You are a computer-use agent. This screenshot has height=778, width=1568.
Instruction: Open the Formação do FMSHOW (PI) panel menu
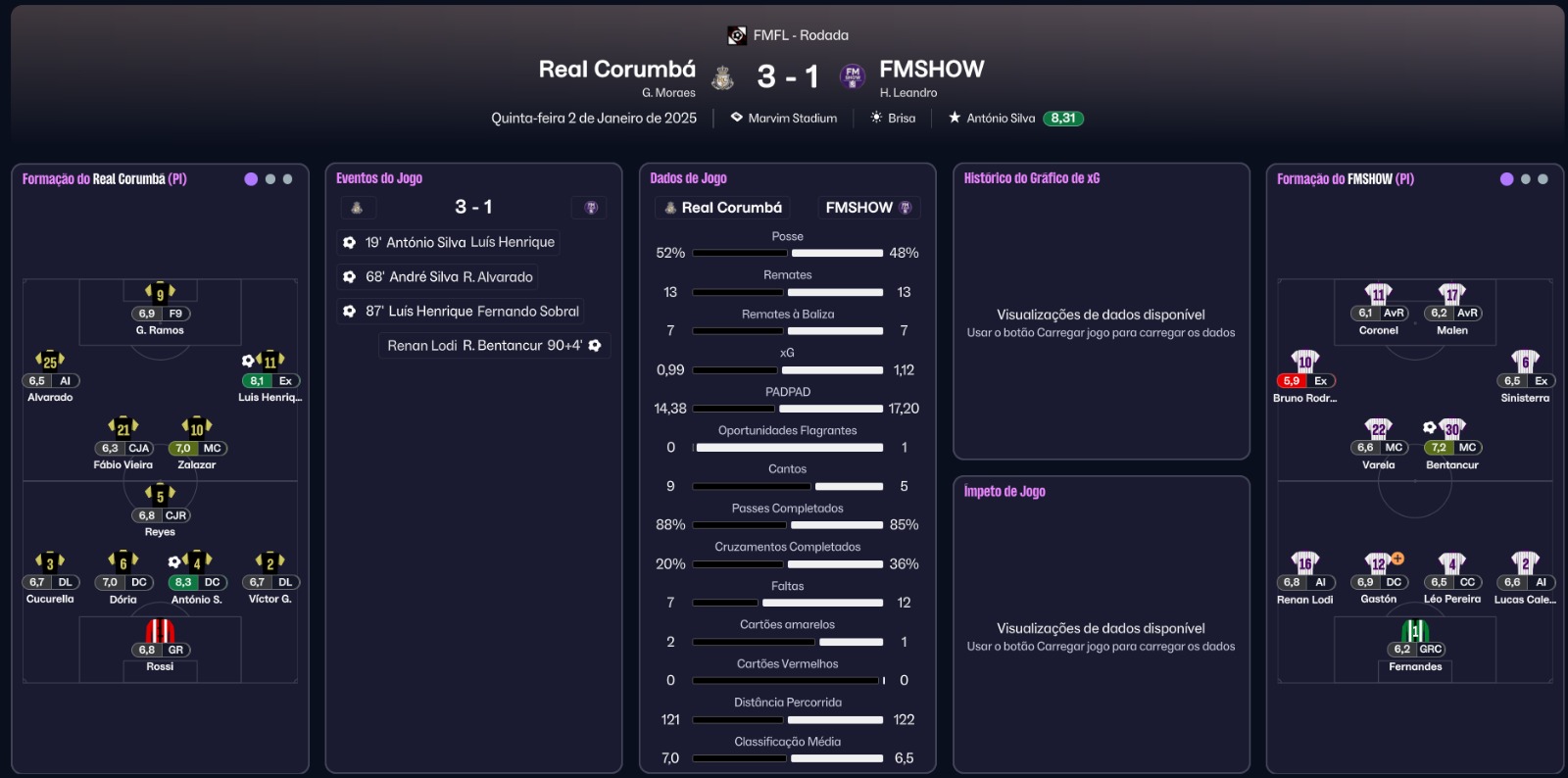(1345, 179)
